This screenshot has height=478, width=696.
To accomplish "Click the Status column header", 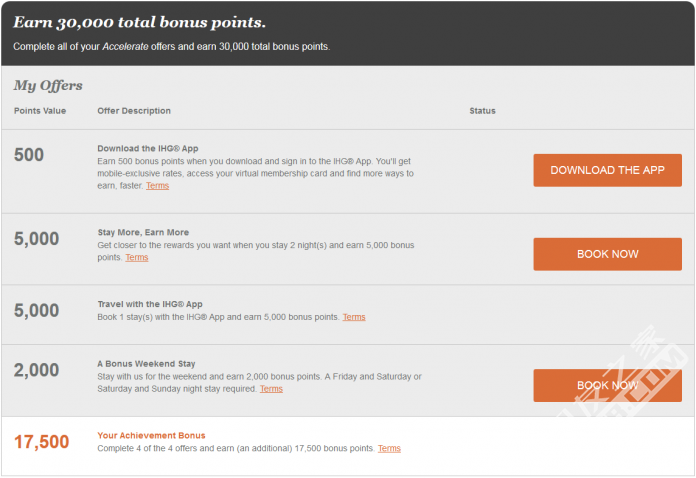I will point(482,111).
